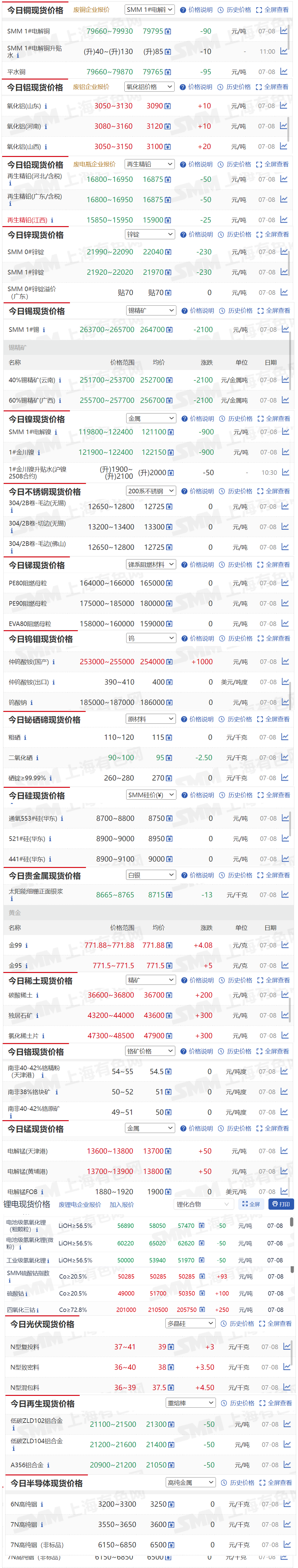Click info icon beside 通氧553#硅(华东)

[62, 819]
